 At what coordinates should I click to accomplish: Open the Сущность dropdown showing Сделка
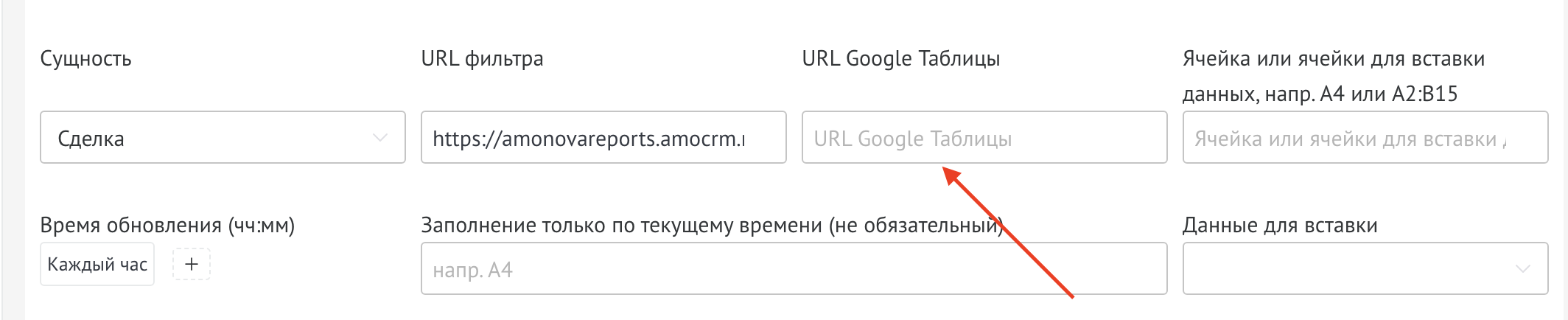[222, 138]
